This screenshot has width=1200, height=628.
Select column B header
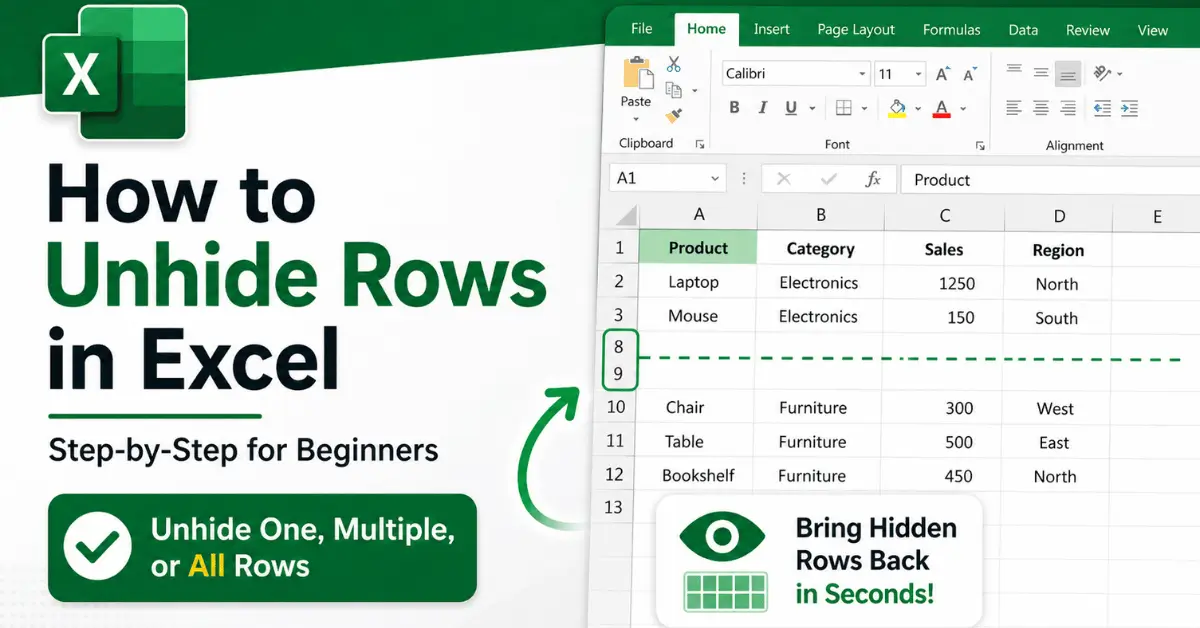pyautogui.click(x=820, y=215)
